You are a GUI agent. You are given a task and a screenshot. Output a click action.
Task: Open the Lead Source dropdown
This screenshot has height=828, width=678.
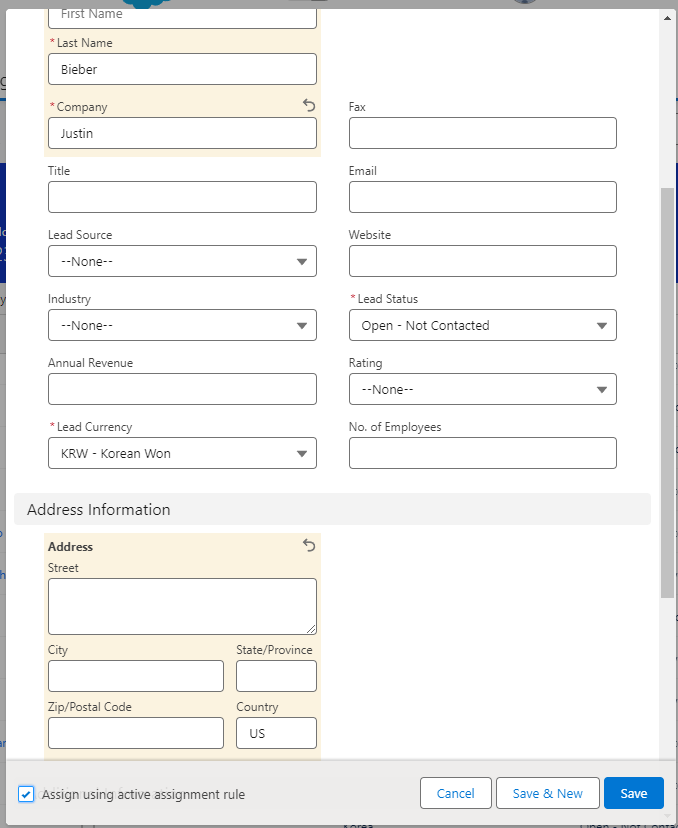point(182,261)
